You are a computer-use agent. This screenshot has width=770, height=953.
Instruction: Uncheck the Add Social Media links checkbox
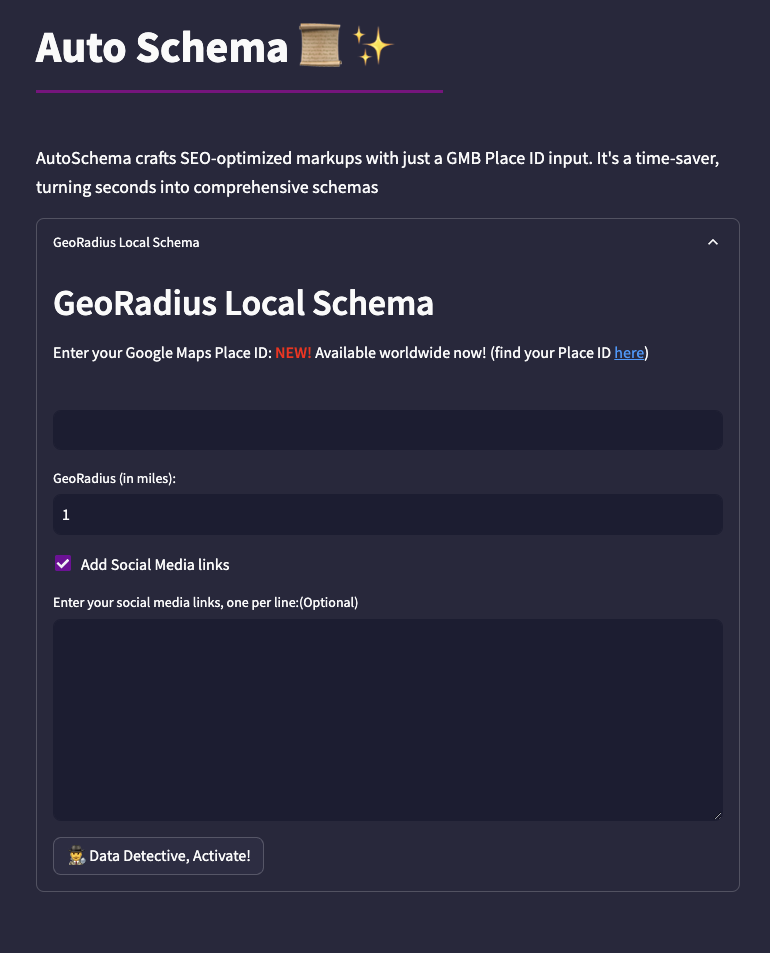point(63,563)
